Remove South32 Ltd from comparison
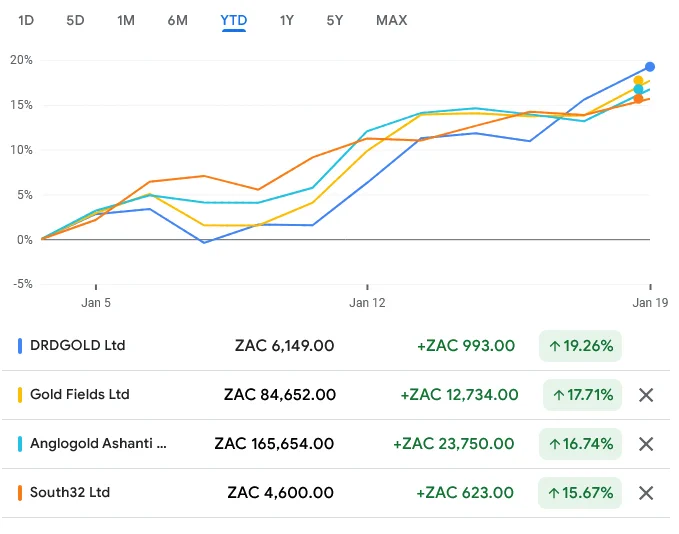This screenshot has height=534, width=679. [x=646, y=492]
